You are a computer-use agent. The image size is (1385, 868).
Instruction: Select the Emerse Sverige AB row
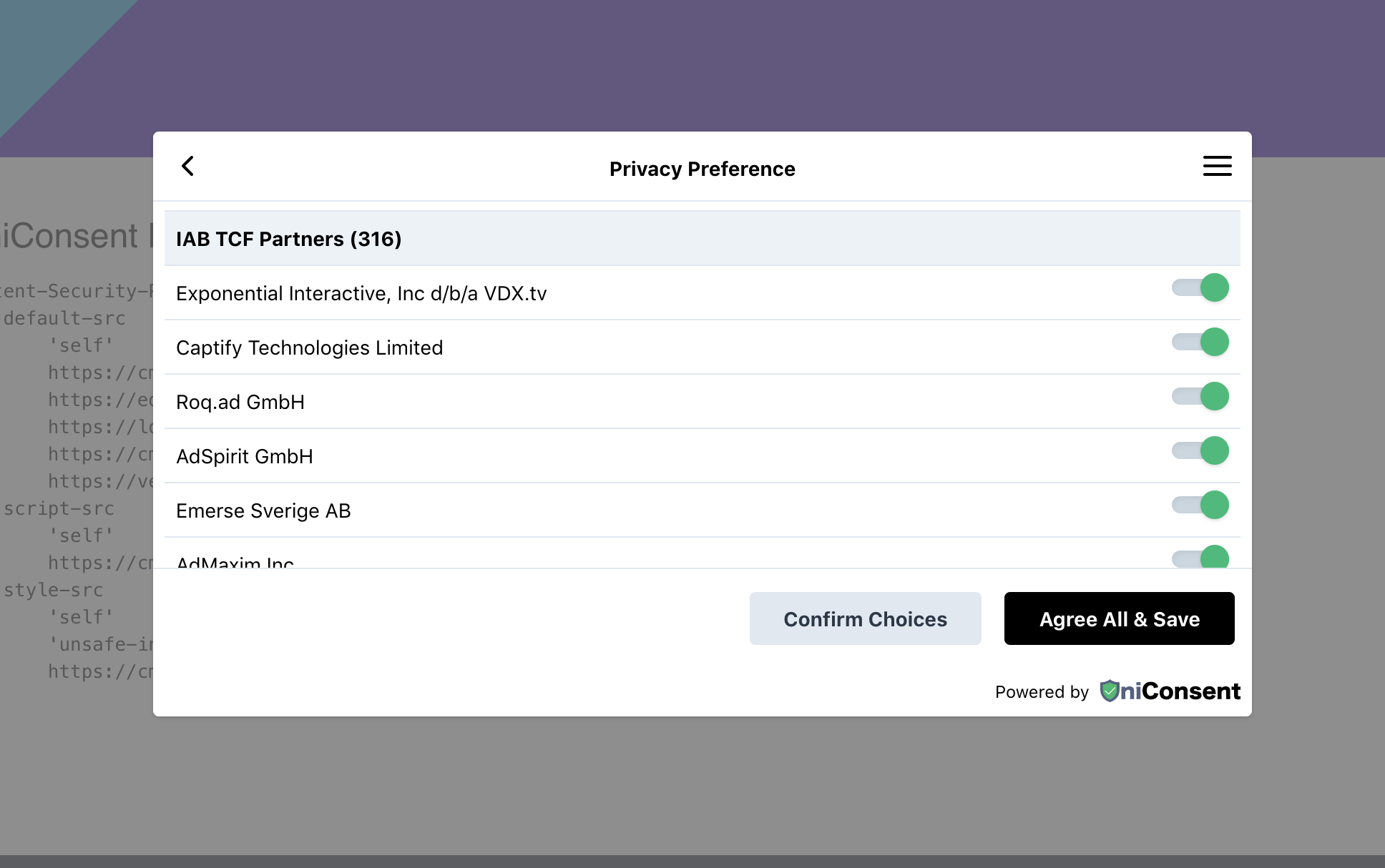pyautogui.click(x=263, y=511)
